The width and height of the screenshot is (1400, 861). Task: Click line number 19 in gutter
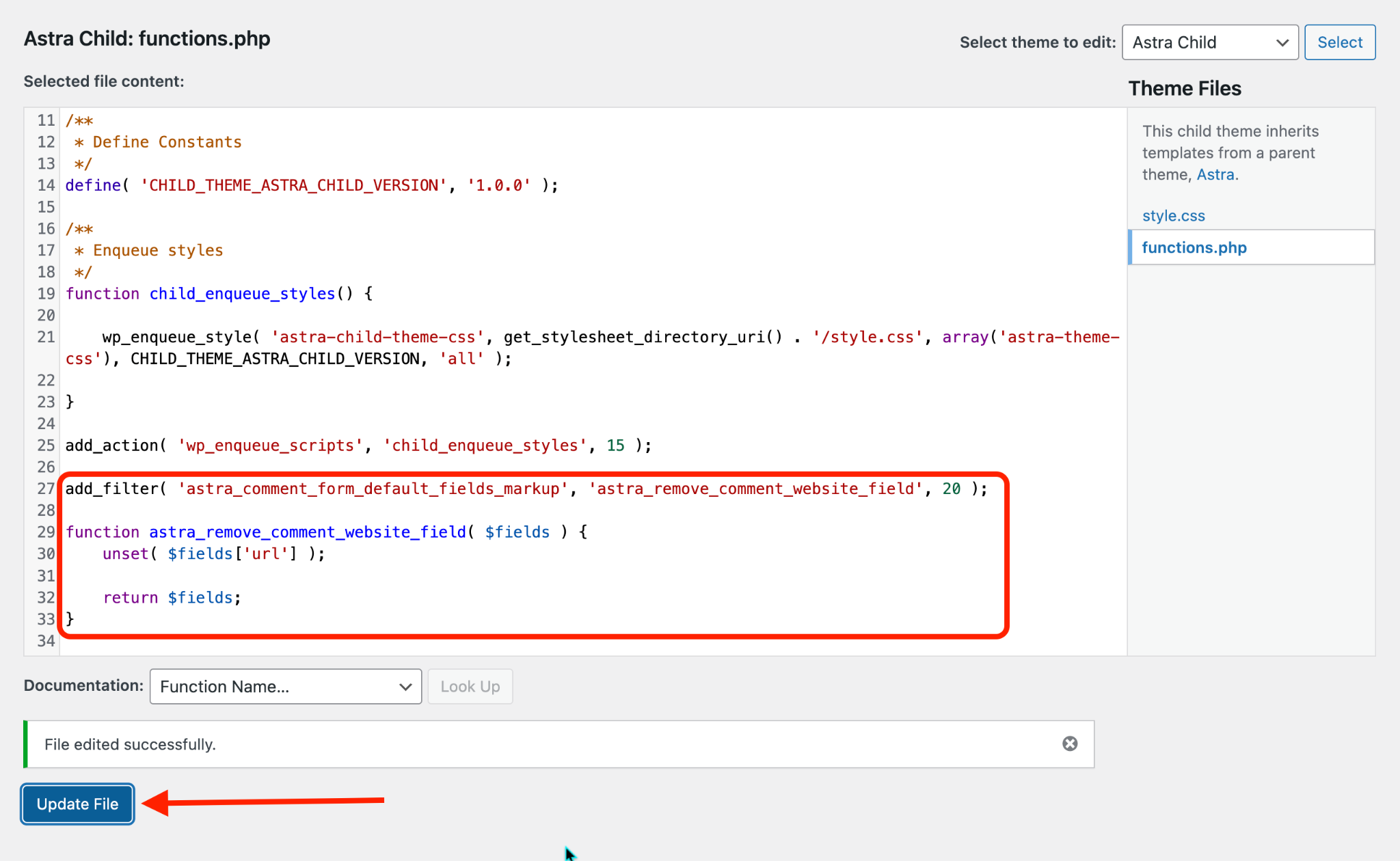click(46, 294)
